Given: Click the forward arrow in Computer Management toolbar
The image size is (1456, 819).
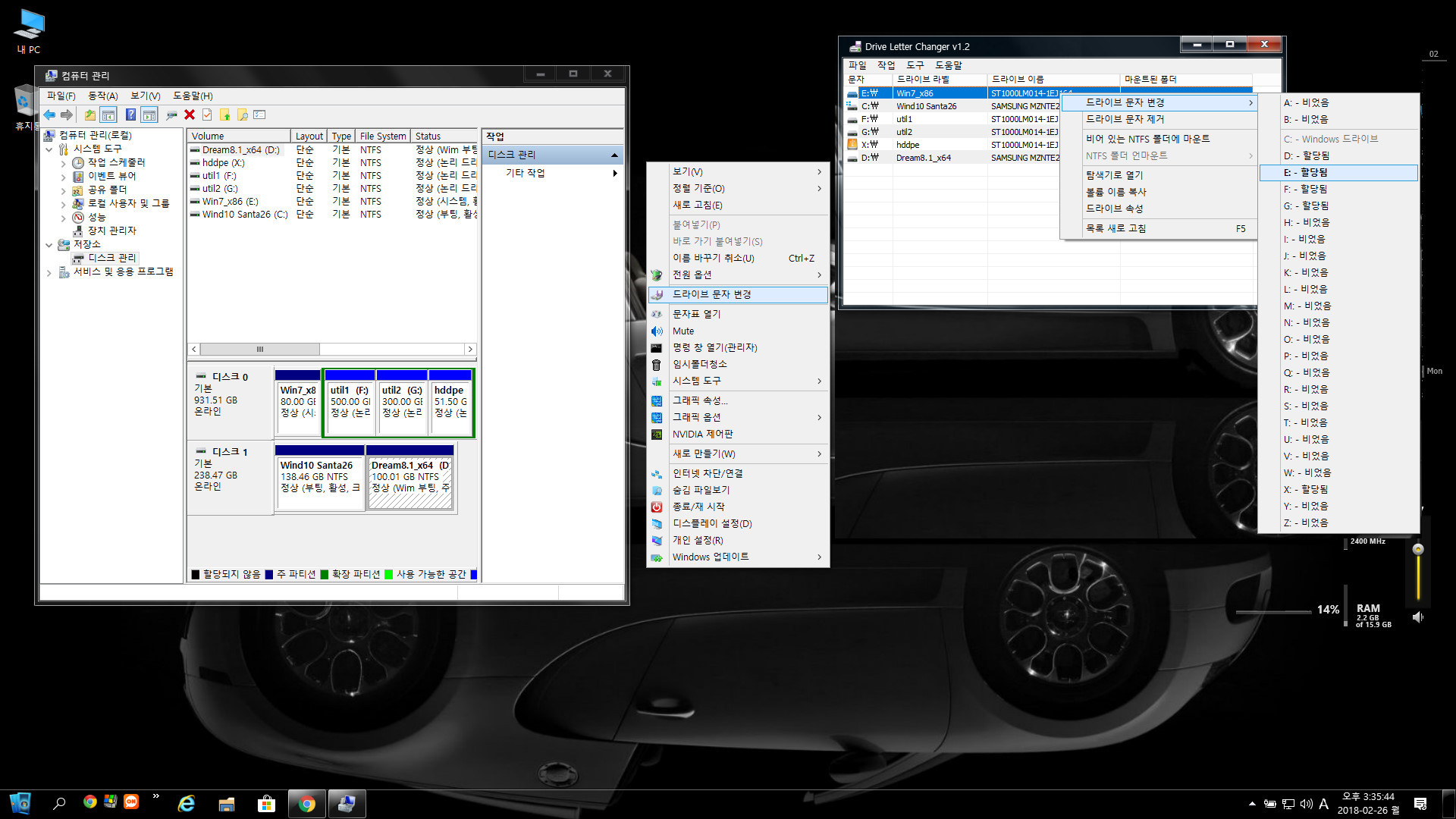Looking at the screenshot, I should [67, 115].
